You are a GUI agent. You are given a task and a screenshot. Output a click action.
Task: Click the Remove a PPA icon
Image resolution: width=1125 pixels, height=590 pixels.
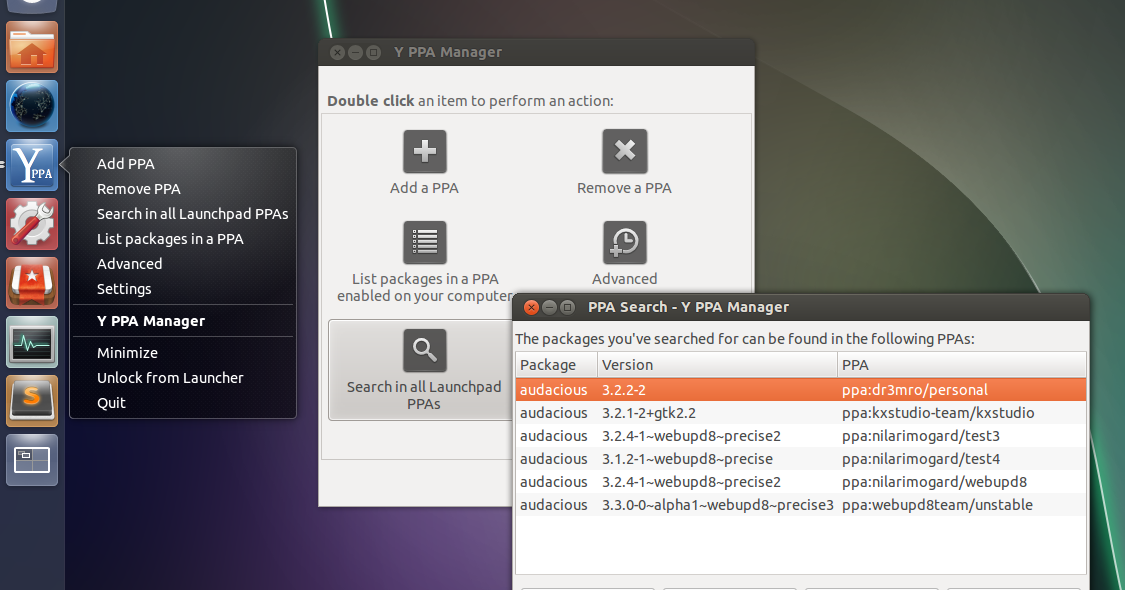click(624, 151)
